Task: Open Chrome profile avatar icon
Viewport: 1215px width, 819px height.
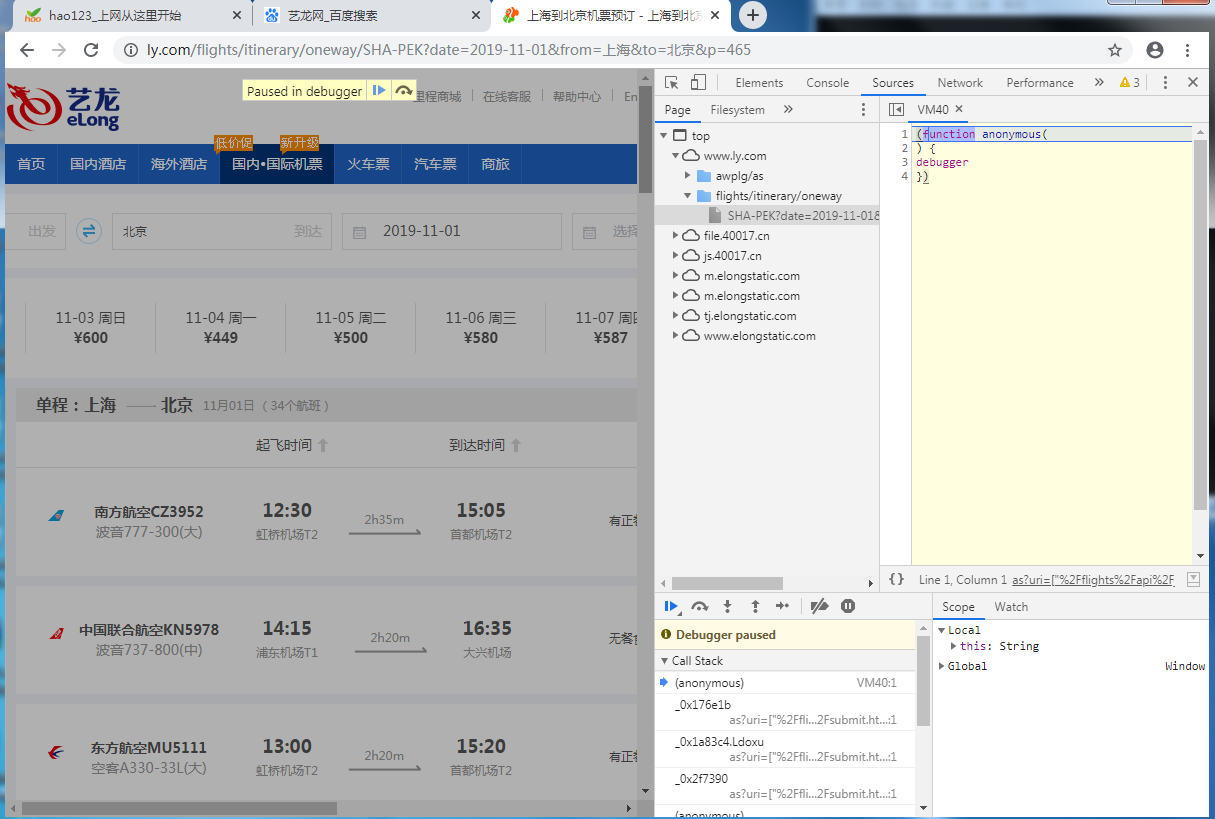Action: 1155,50
